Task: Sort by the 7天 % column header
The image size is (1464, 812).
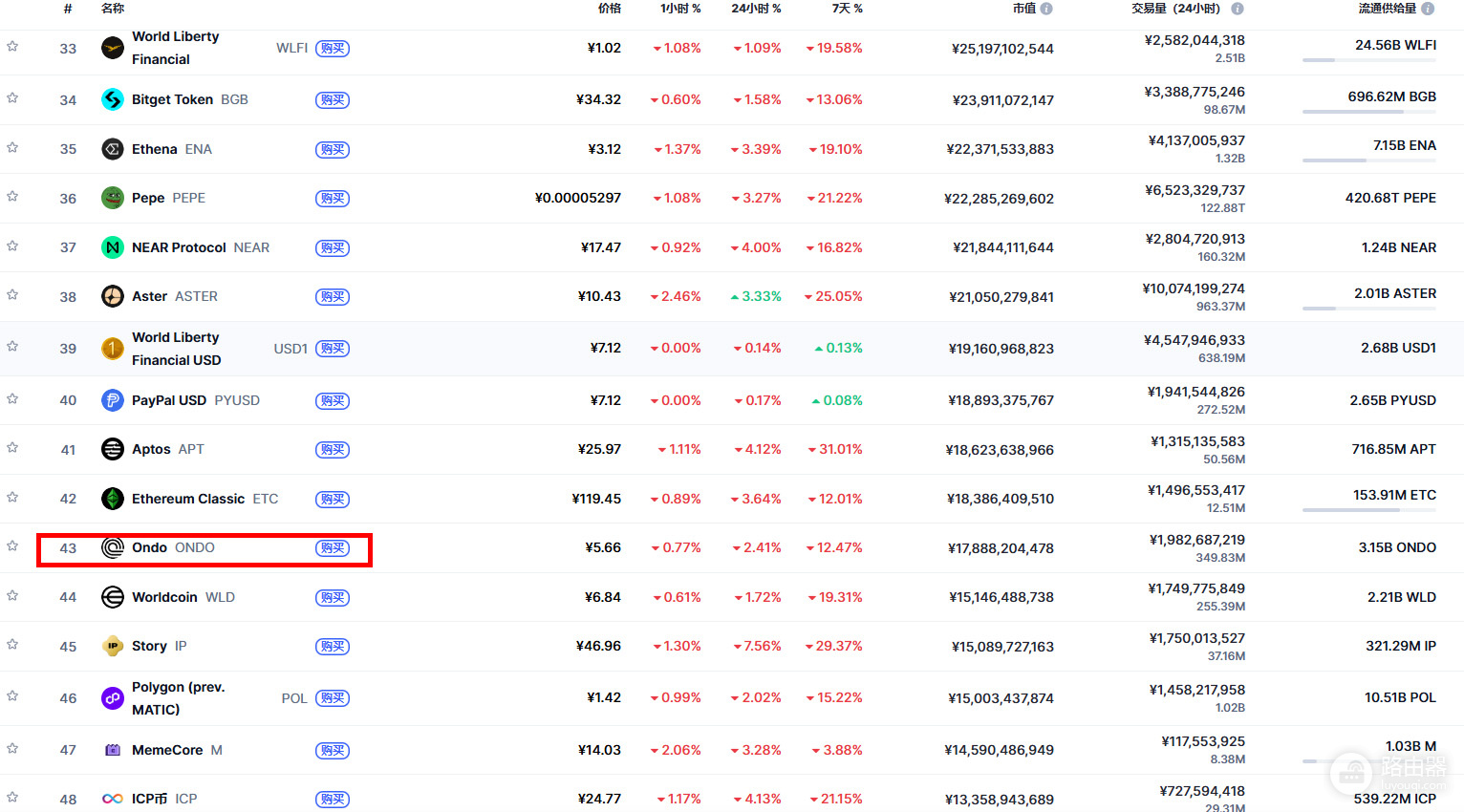Action: [x=847, y=9]
